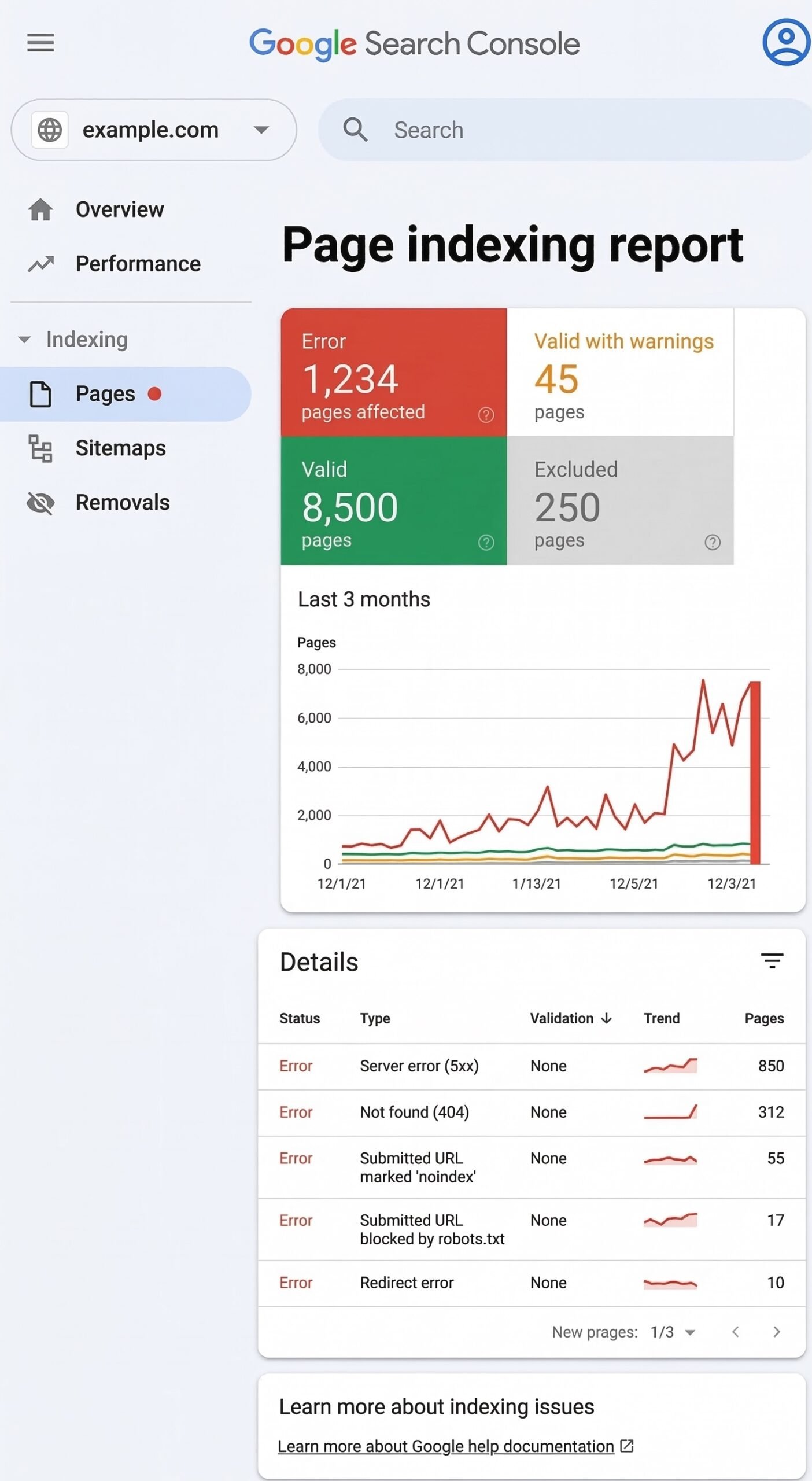
Task: Click help icon on Valid tile
Action: point(486,542)
